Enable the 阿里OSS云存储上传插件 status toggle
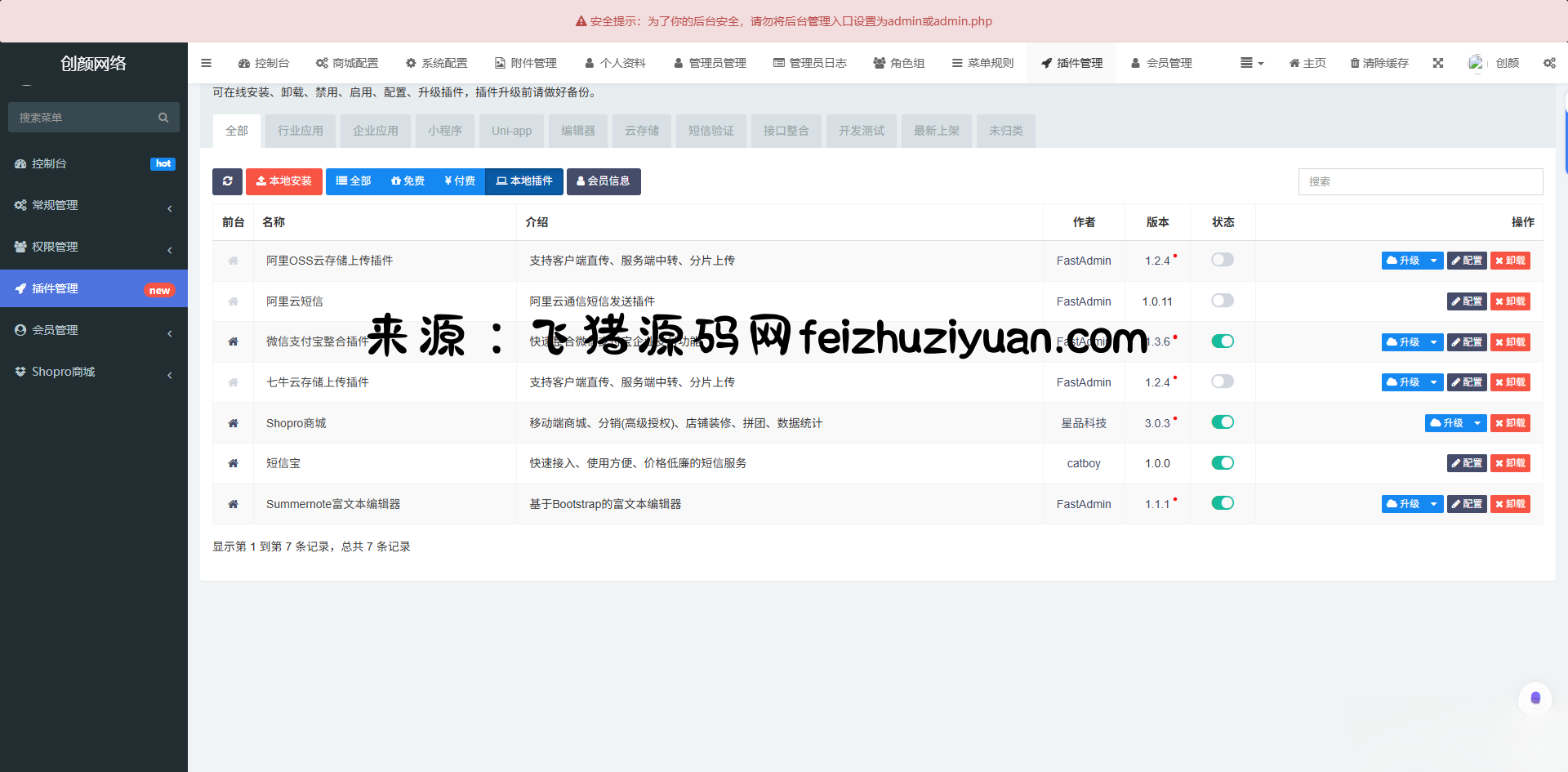The height and width of the screenshot is (772, 1568). tap(1223, 260)
